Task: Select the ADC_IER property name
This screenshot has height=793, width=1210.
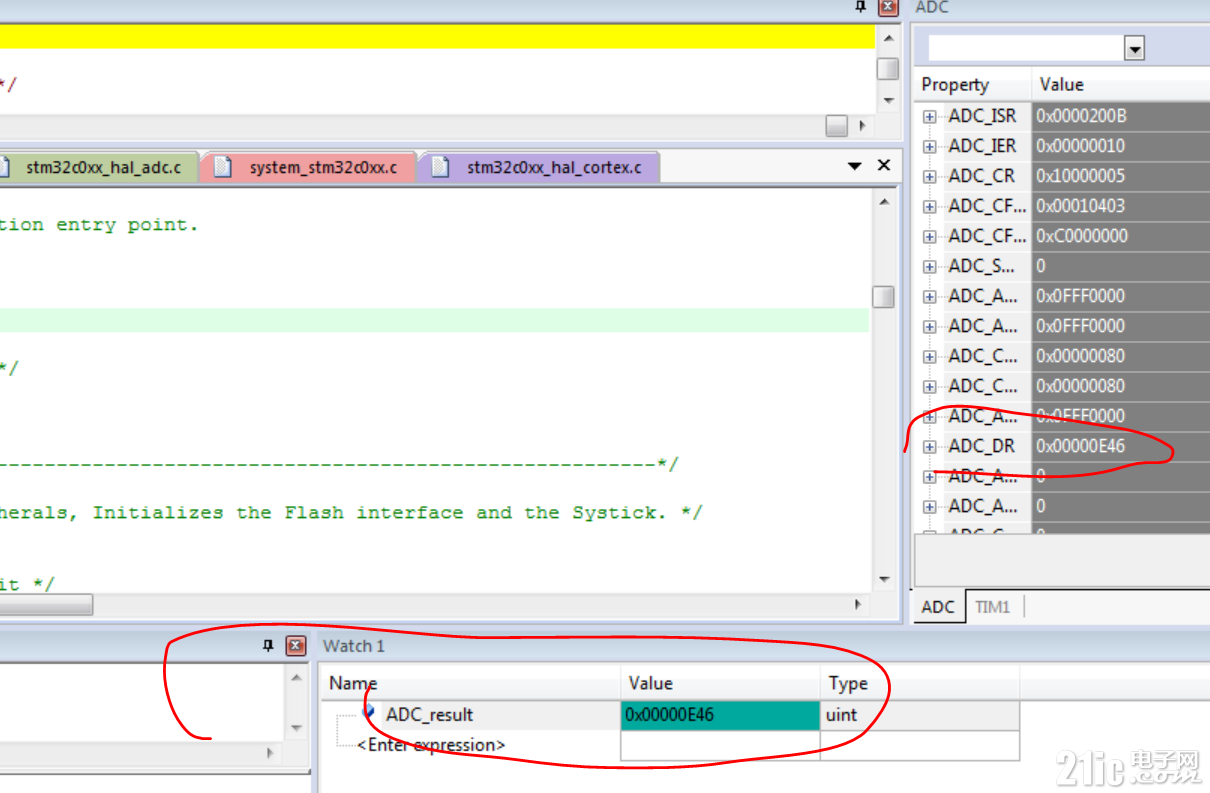Action: pos(982,146)
